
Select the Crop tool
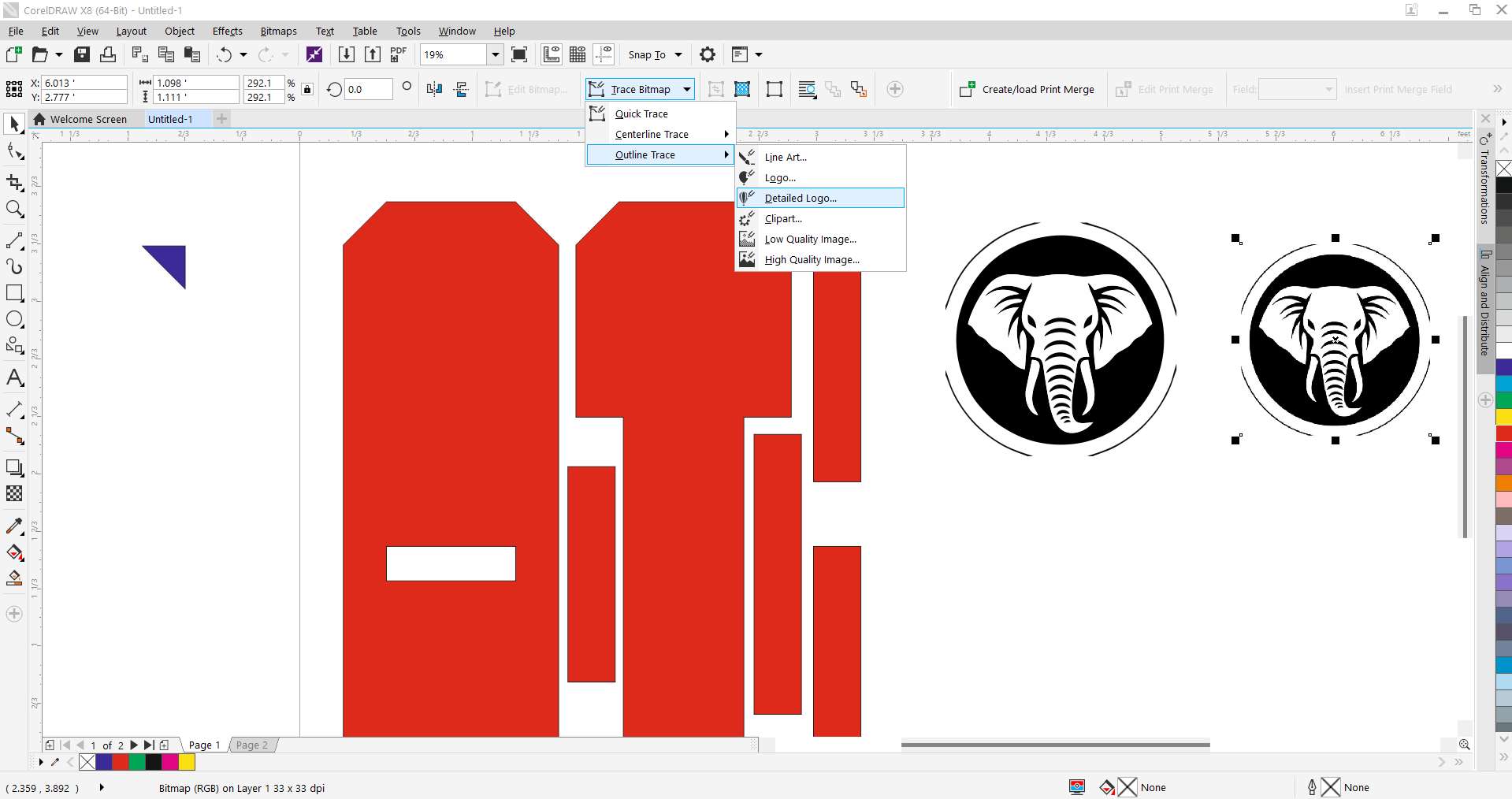(x=14, y=182)
